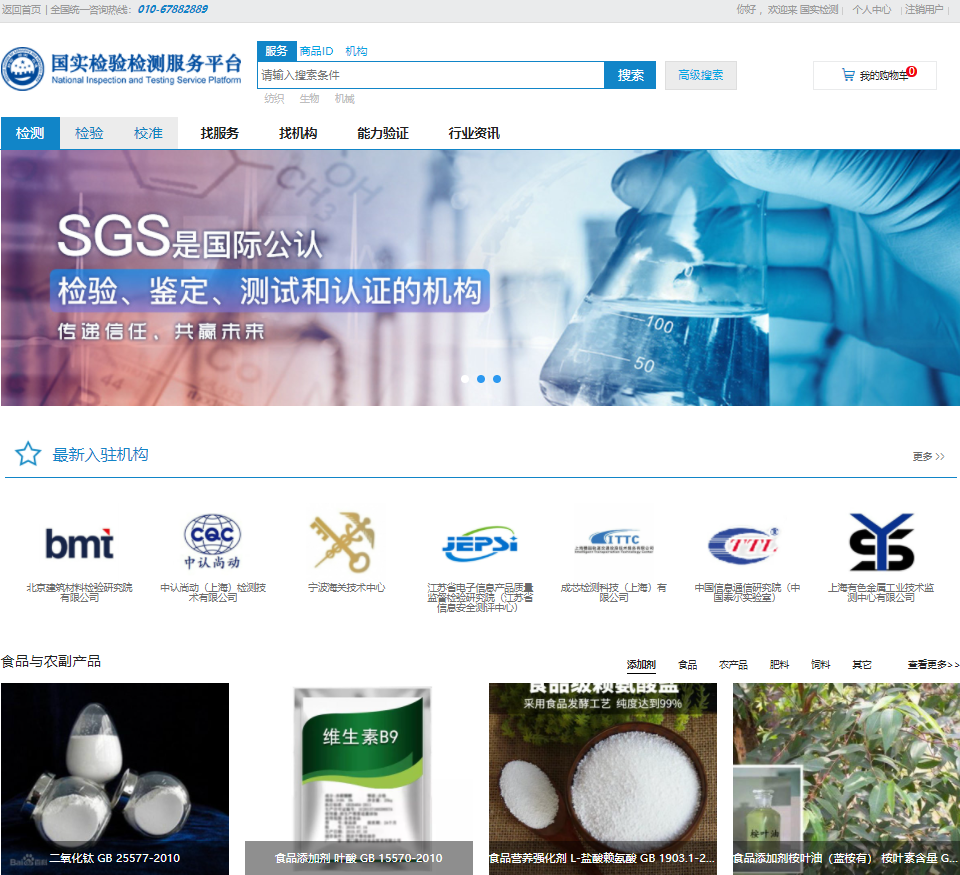This screenshot has height=875, width=960.
Task: Open the shopping cart icon
Action: 848,75
